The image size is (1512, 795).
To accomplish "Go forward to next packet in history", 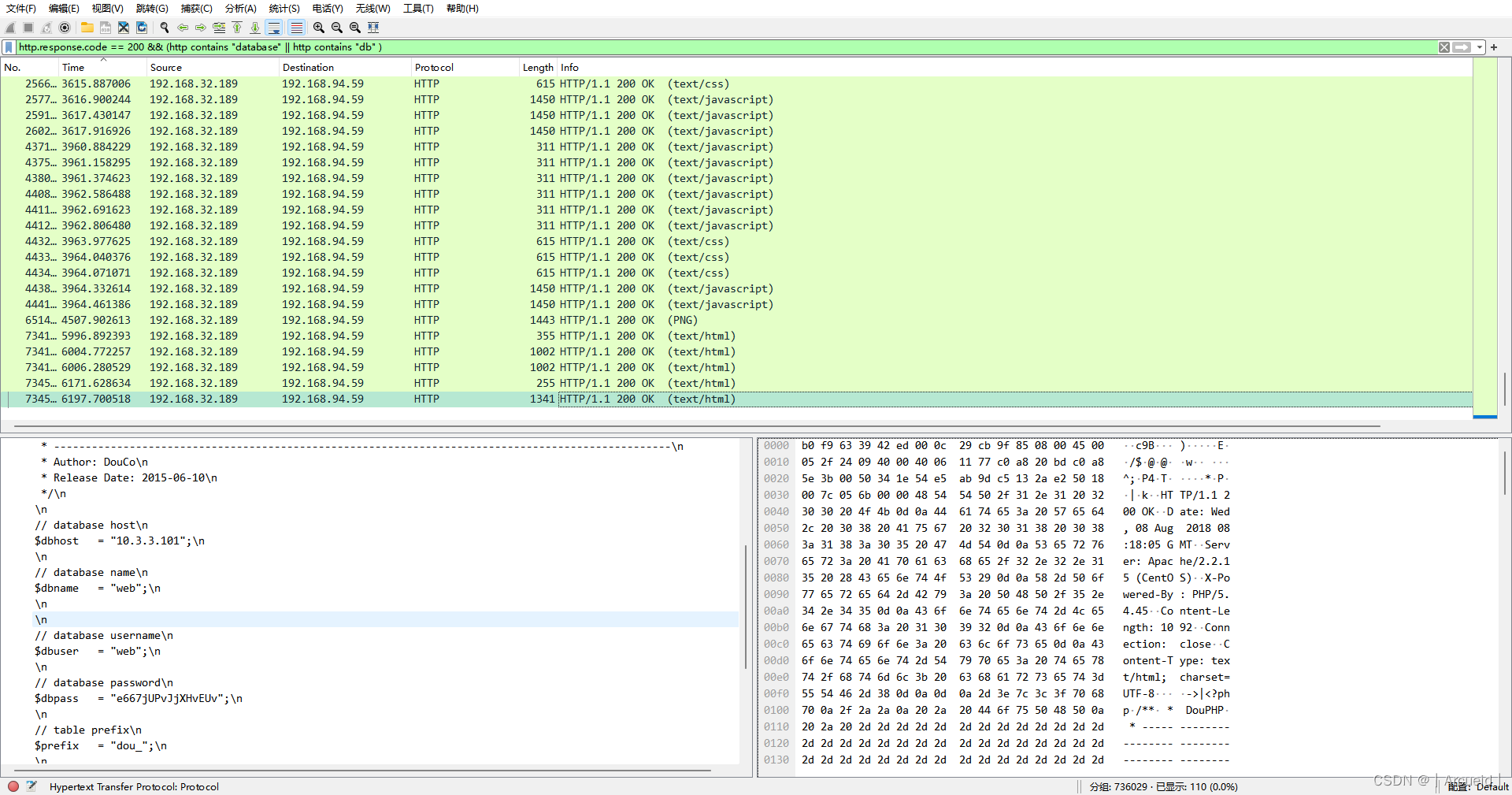I will pos(200,28).
